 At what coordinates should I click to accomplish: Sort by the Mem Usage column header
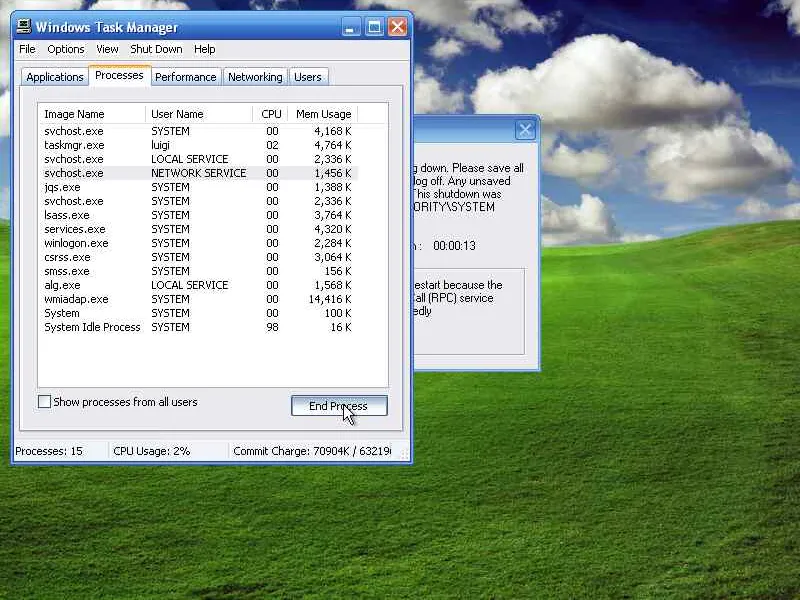[323, 114]
